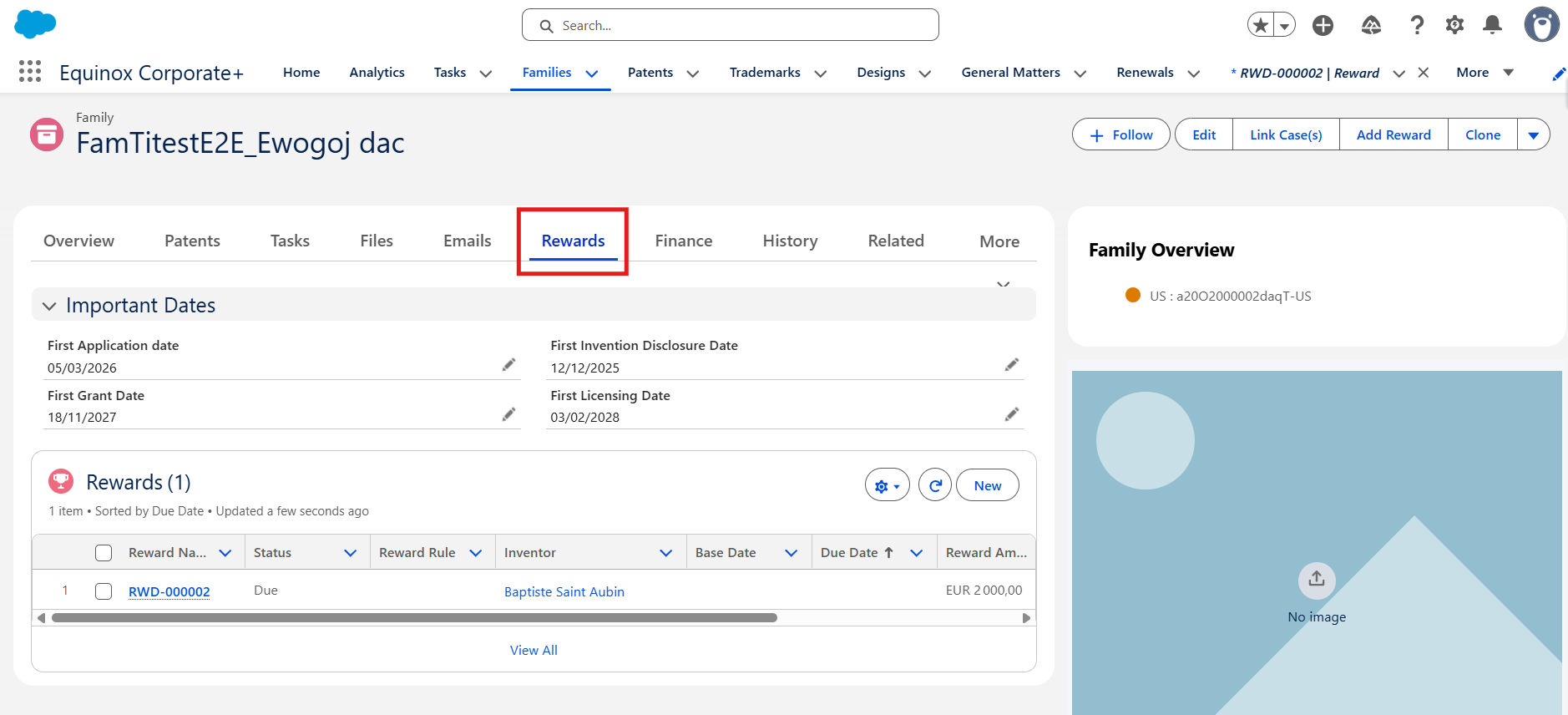Expand the Tasks navigation dropdown

pyautogui.click(x=486, y=74)
